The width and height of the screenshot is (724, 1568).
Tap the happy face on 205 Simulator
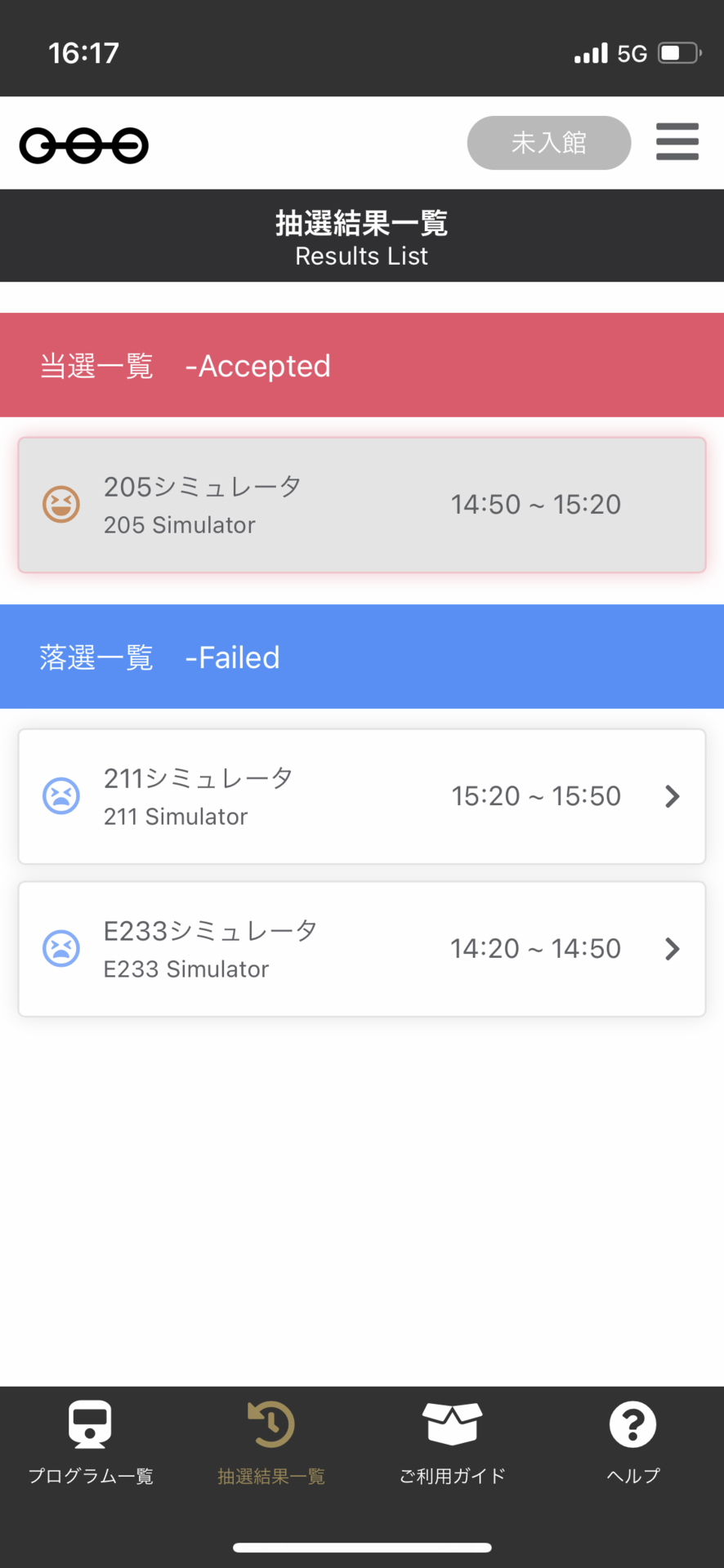pos(61,504)
